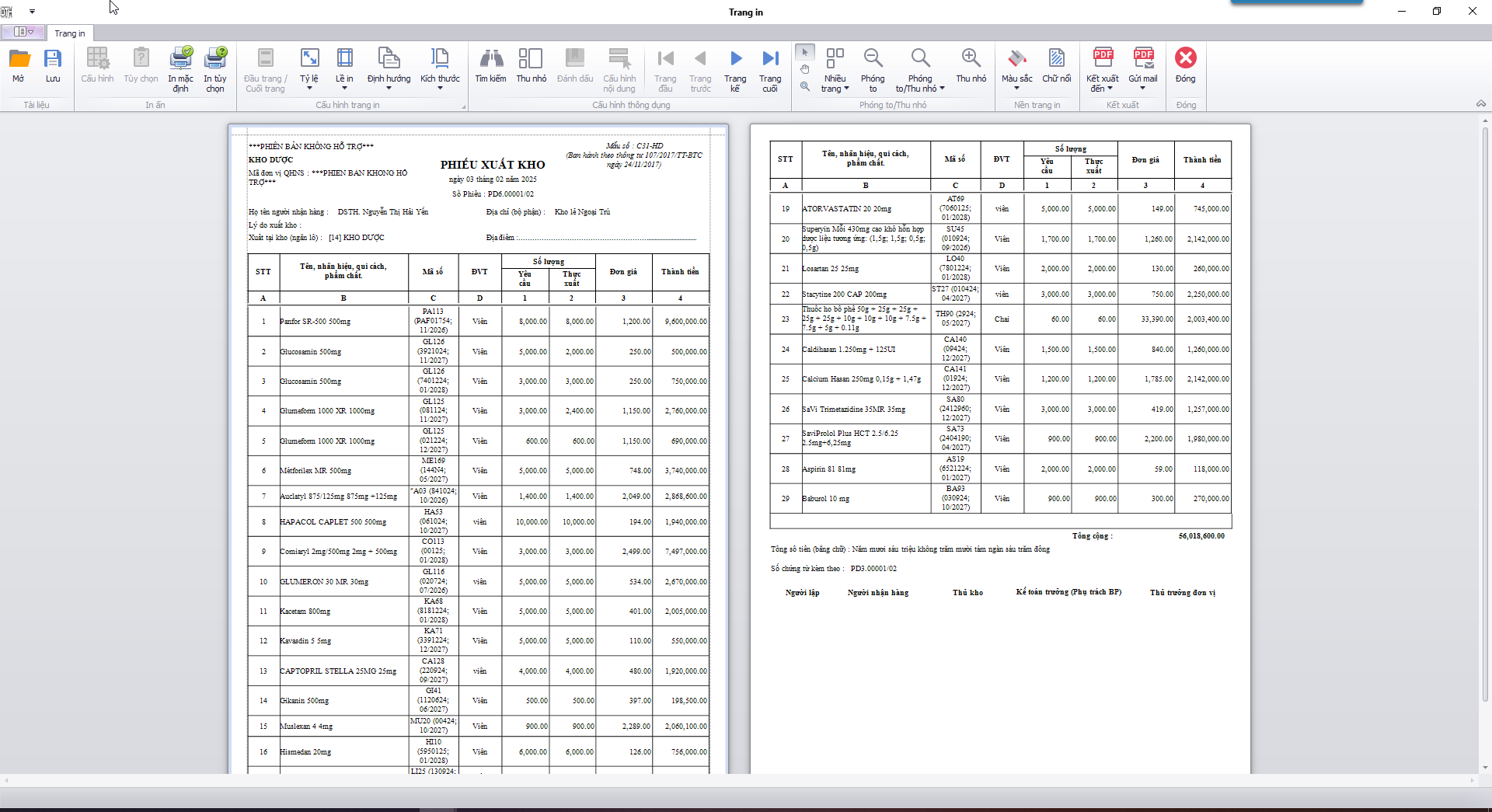Open the Chữ nổi watermark settings
This screenshot has height=812, width=1492.
1056,65
